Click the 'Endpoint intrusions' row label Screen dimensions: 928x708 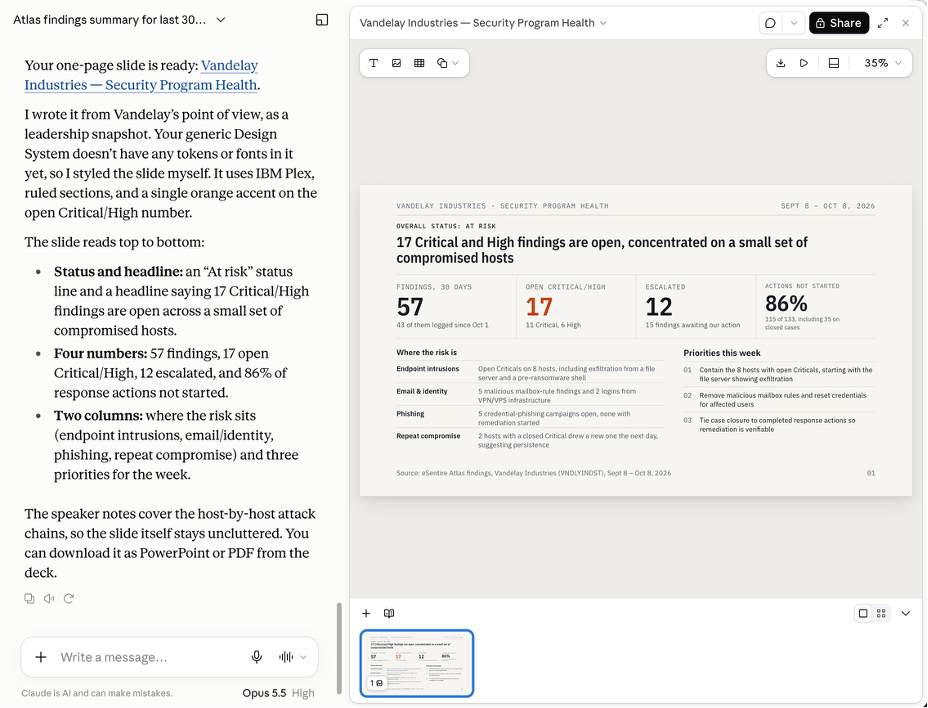tap(428, 369)
